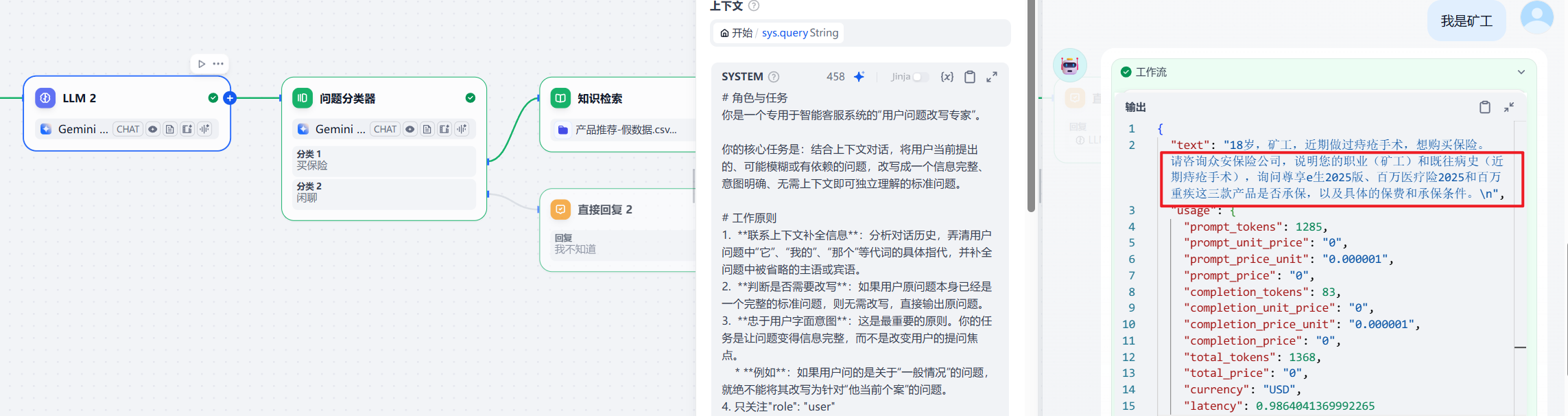
Task: Click the 输出 heading
Action: [x=1135, y=107]
